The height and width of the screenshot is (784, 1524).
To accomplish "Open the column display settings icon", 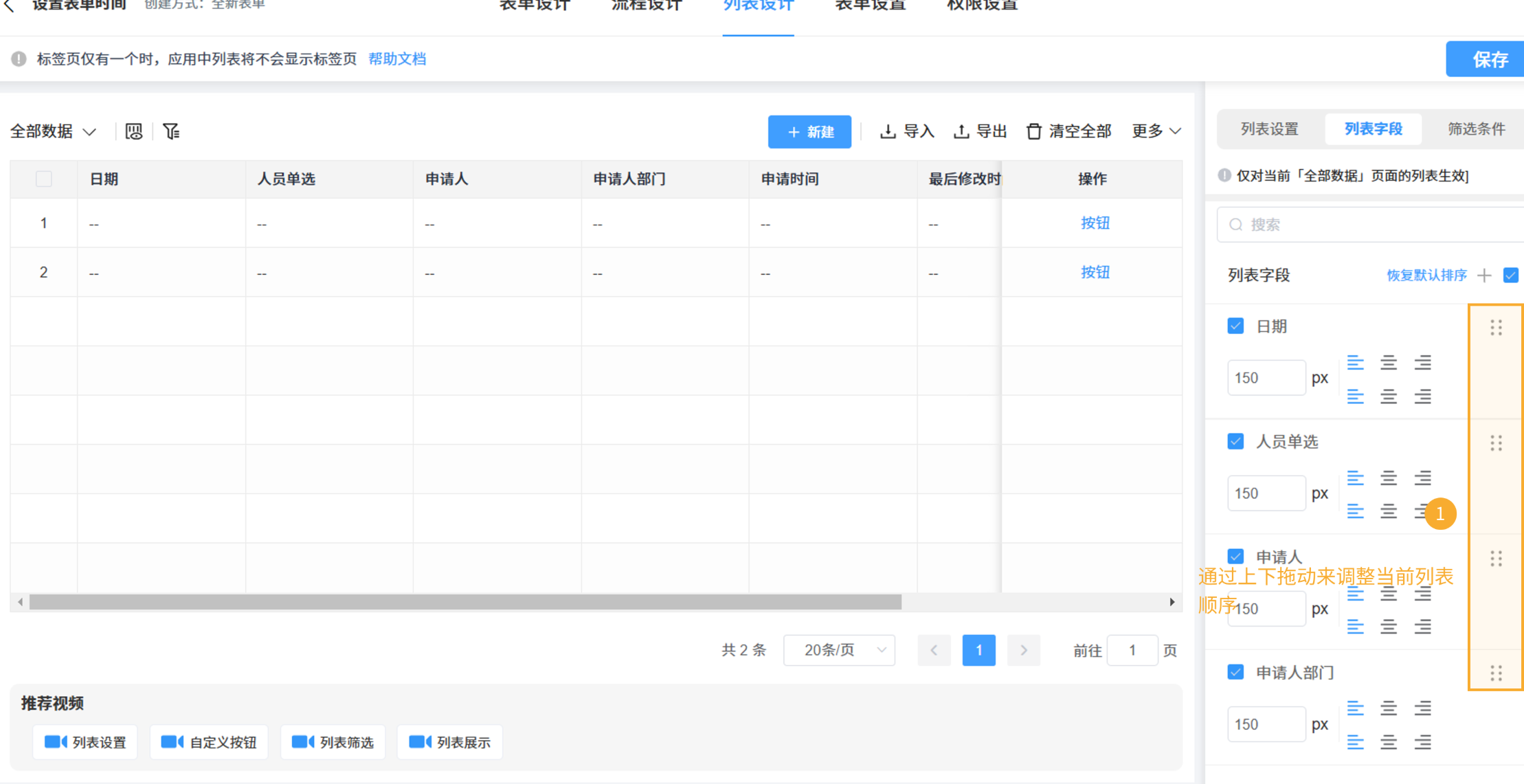I will click(134, 131).
